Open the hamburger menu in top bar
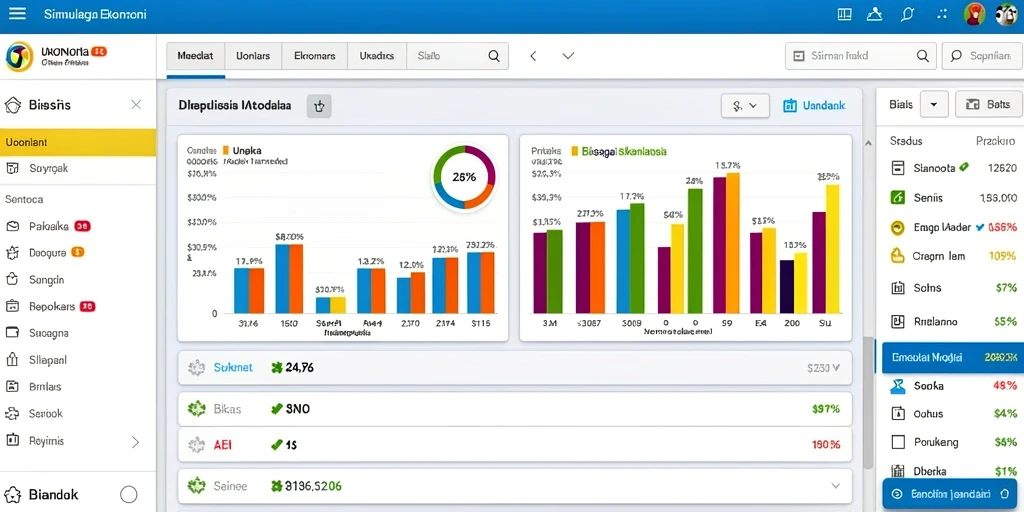Viewport: 1024px width, 512px height. pyautogui.click(x=17, y=13)
